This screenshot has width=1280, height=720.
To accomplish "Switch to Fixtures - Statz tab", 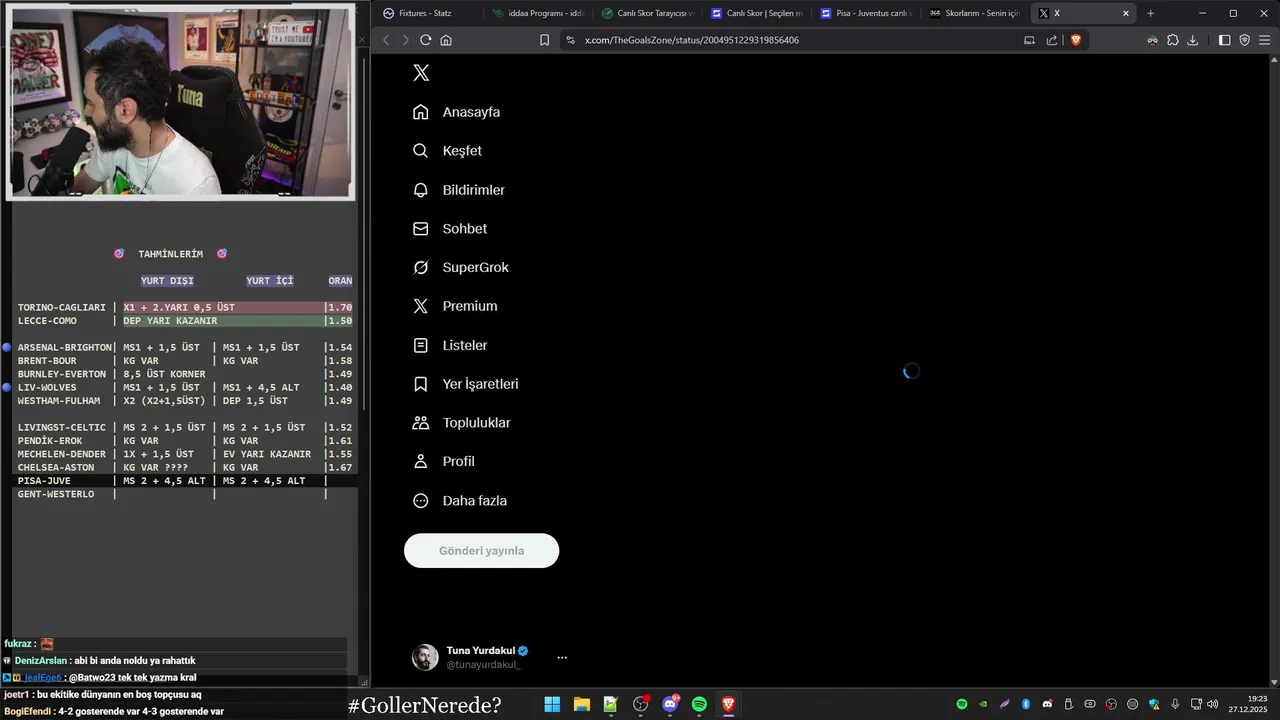I will pos(427,13).
